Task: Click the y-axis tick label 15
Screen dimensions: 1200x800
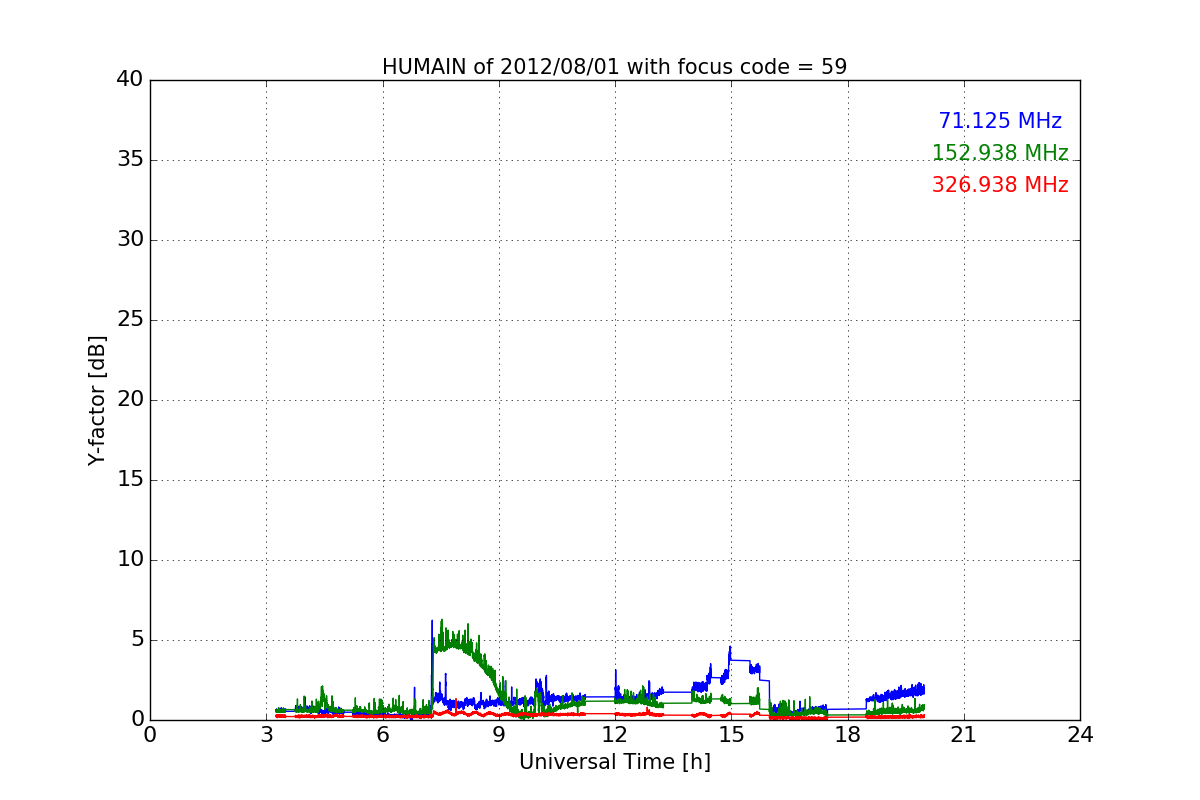Action: (130, 480)
